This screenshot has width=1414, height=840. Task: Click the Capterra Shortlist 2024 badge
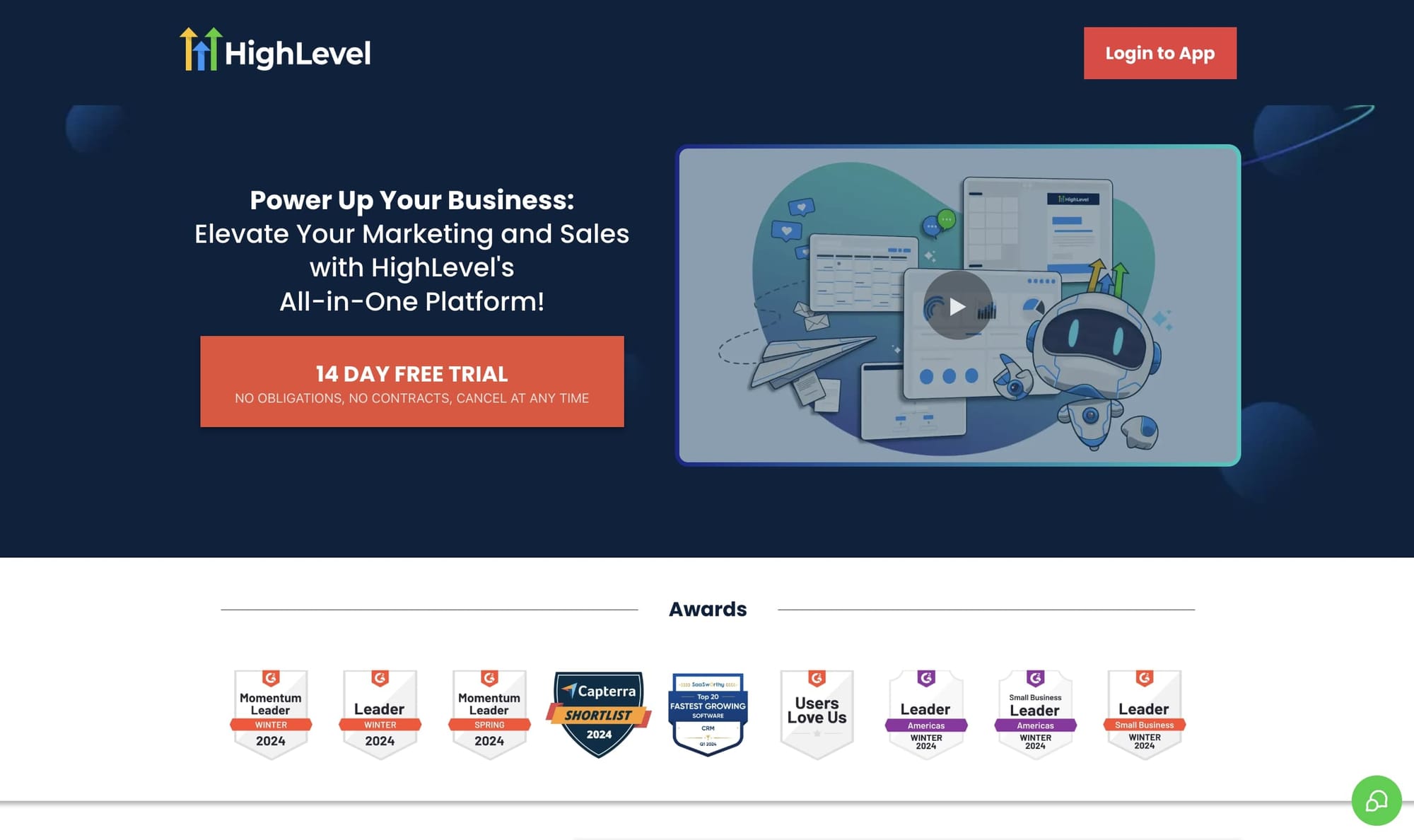[598, 712]
